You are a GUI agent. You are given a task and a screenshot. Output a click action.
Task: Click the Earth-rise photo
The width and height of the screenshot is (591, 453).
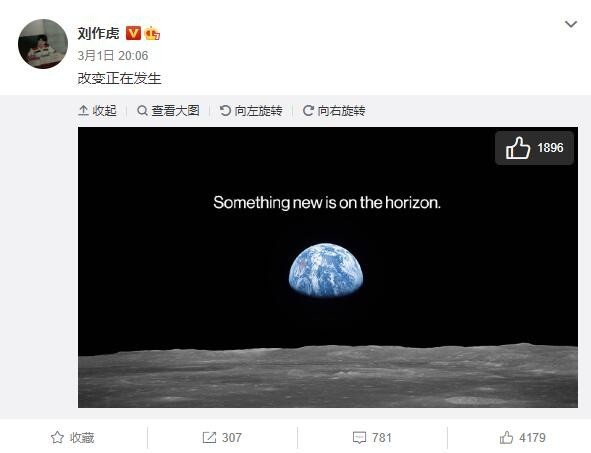328,267
